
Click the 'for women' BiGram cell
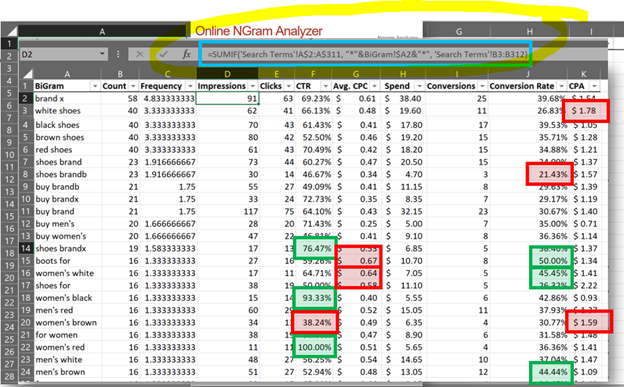click(66, 335)
